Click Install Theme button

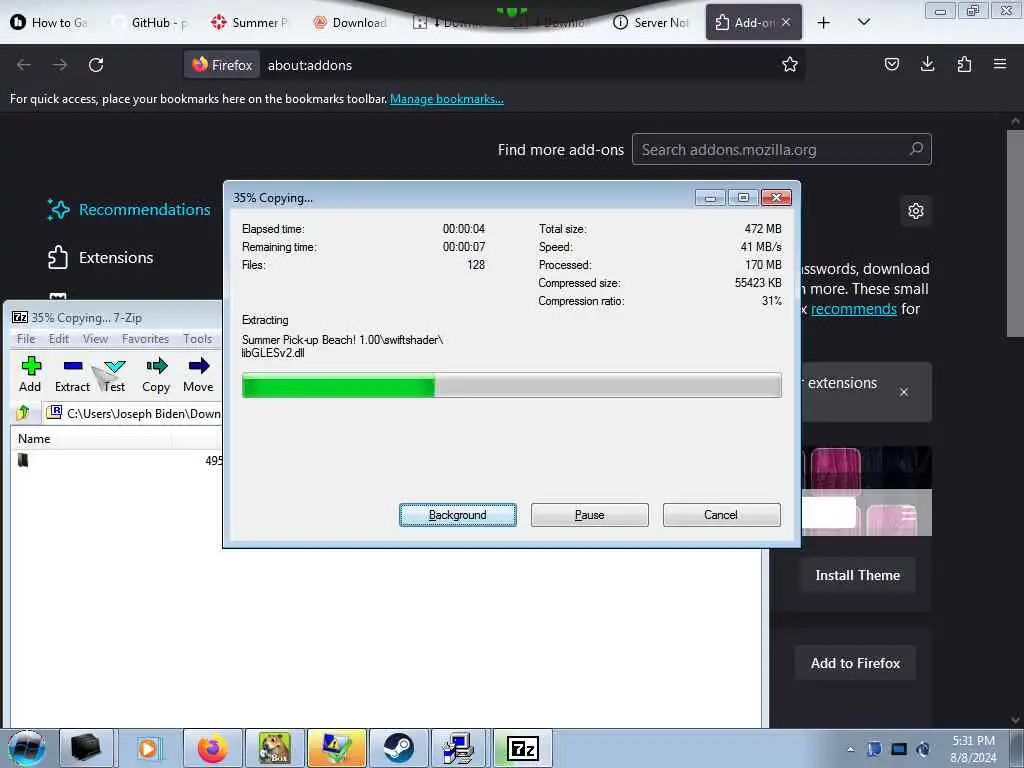pyautogui.click(x=857, y=575)
